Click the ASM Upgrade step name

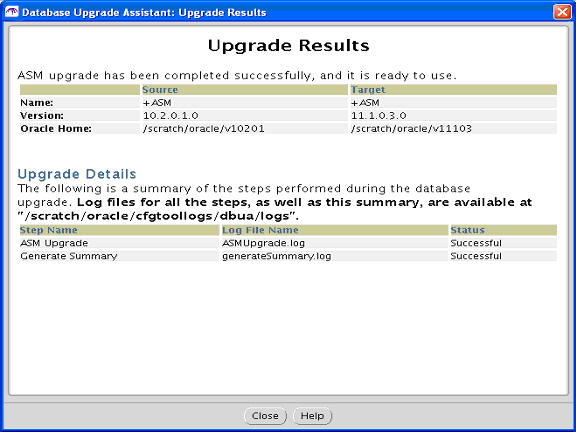click(x=54, y=243)
